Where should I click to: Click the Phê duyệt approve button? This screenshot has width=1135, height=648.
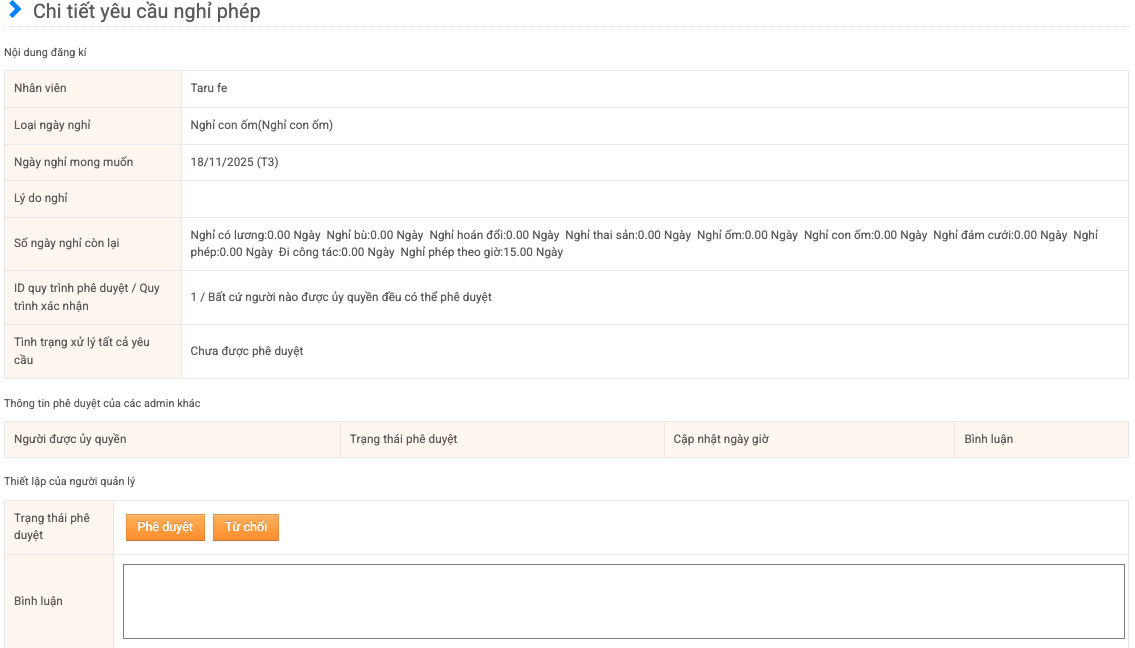(165, 527)
